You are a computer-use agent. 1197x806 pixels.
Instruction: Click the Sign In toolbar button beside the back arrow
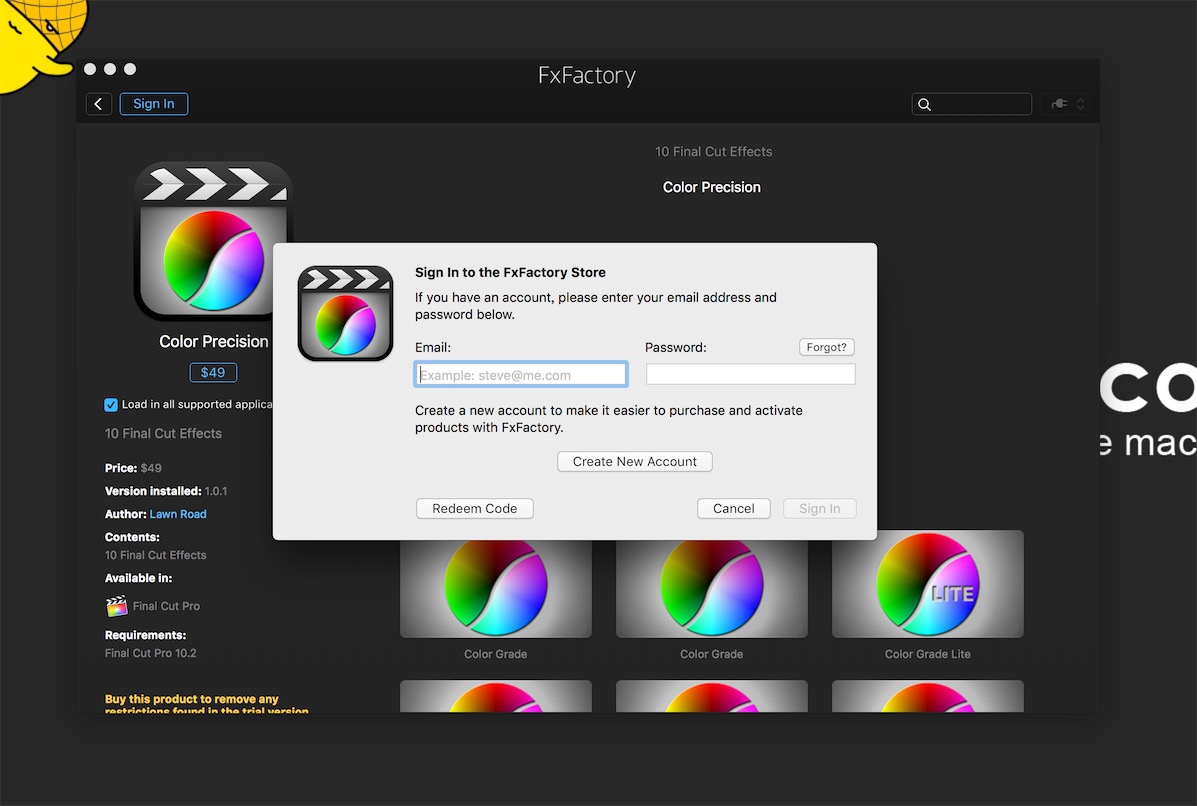pyautogui.click(x=153, y=104)
